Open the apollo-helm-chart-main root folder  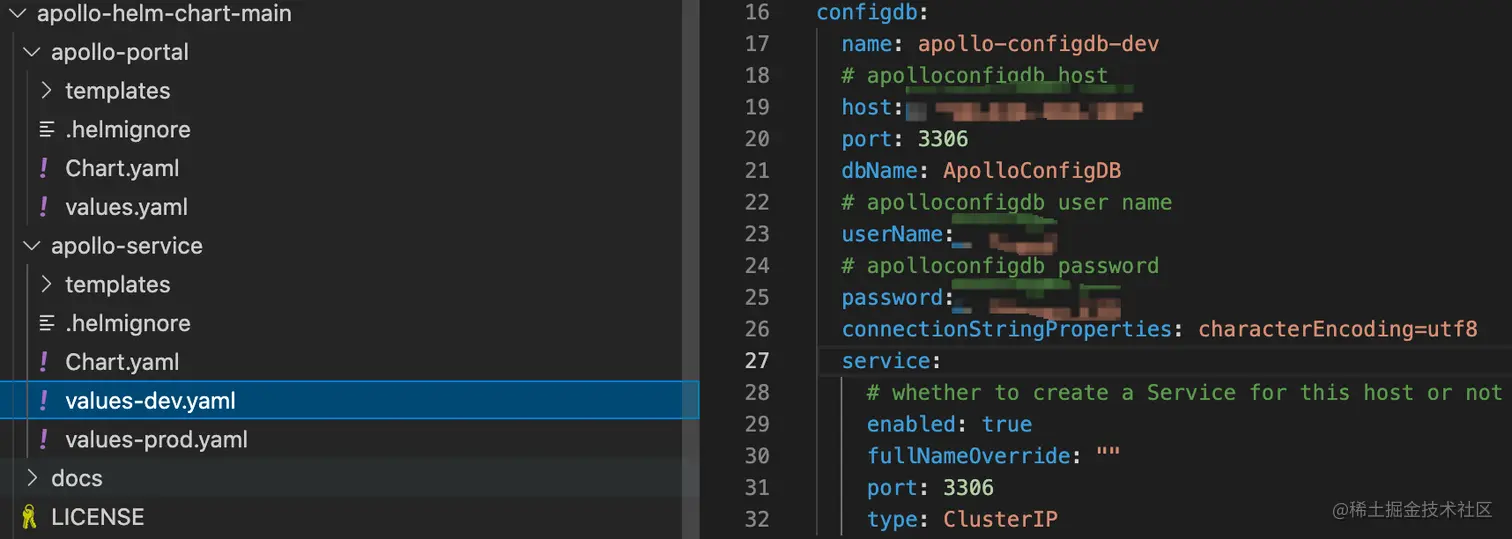(164, 14)
